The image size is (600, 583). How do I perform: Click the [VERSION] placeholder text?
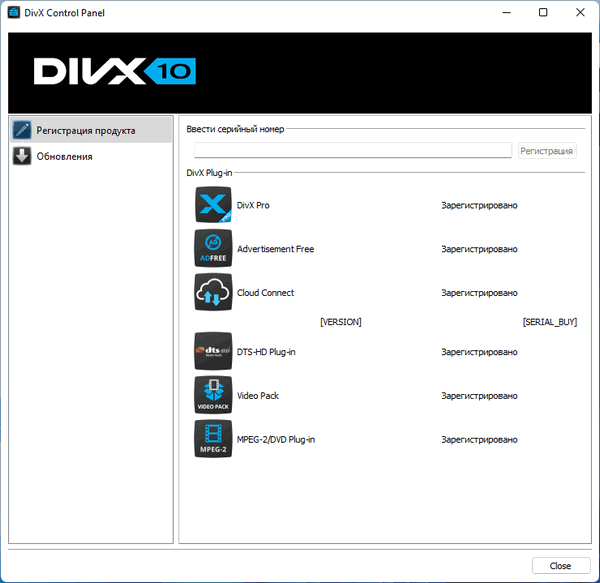click(x=341, y=322)
